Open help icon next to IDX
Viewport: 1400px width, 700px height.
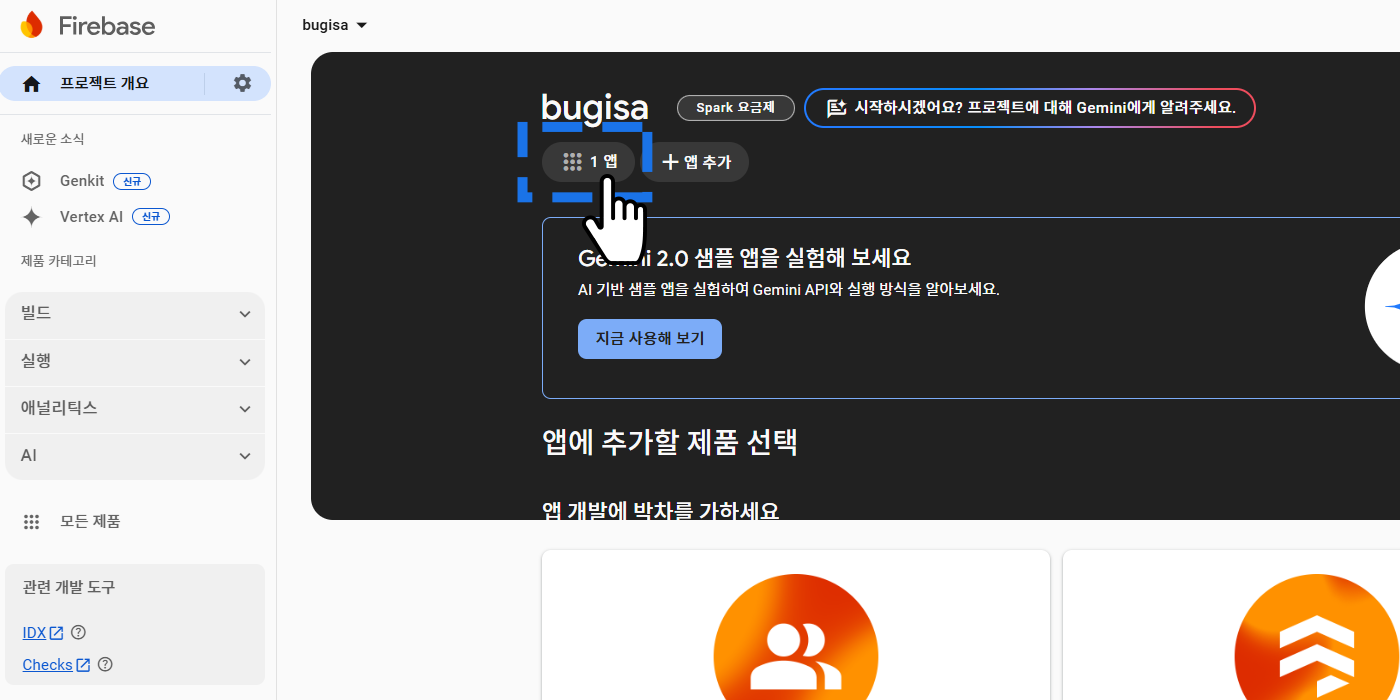pos(79,632)
